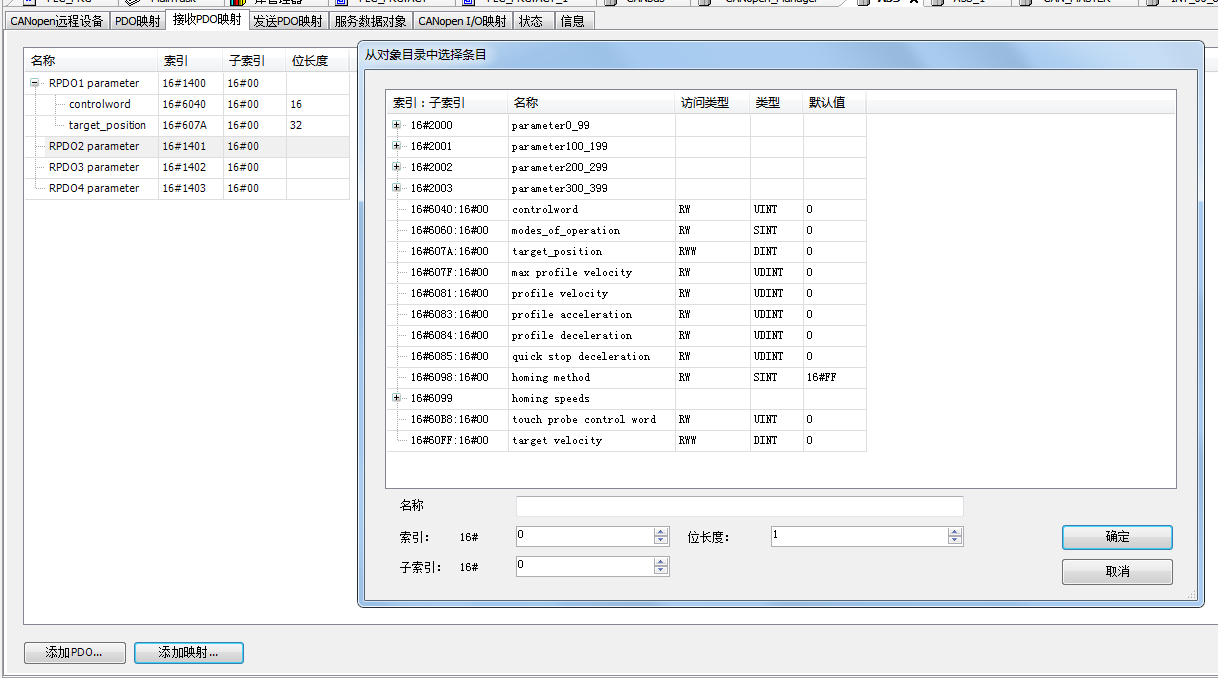Expand the 16#6099 homing speeds entry
The height and width of the screenshot is (678, 1218).
(x=397, y=398)
